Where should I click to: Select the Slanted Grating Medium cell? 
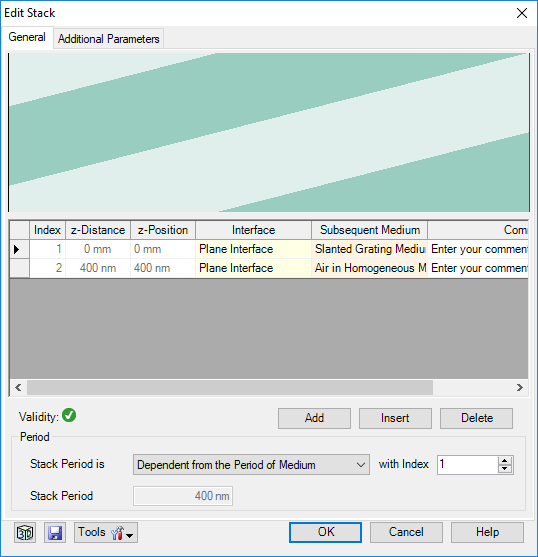click(369, 249)
